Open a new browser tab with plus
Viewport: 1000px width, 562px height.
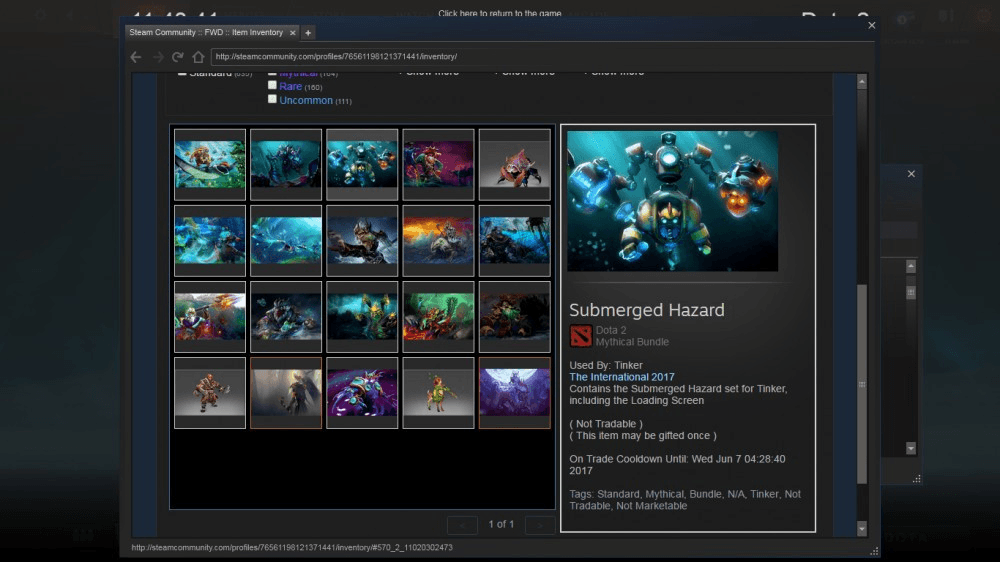click(309, 33)
